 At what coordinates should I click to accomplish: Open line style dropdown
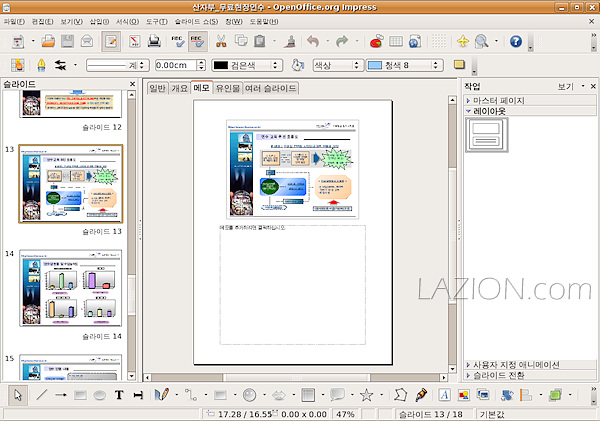pos(117,65)
